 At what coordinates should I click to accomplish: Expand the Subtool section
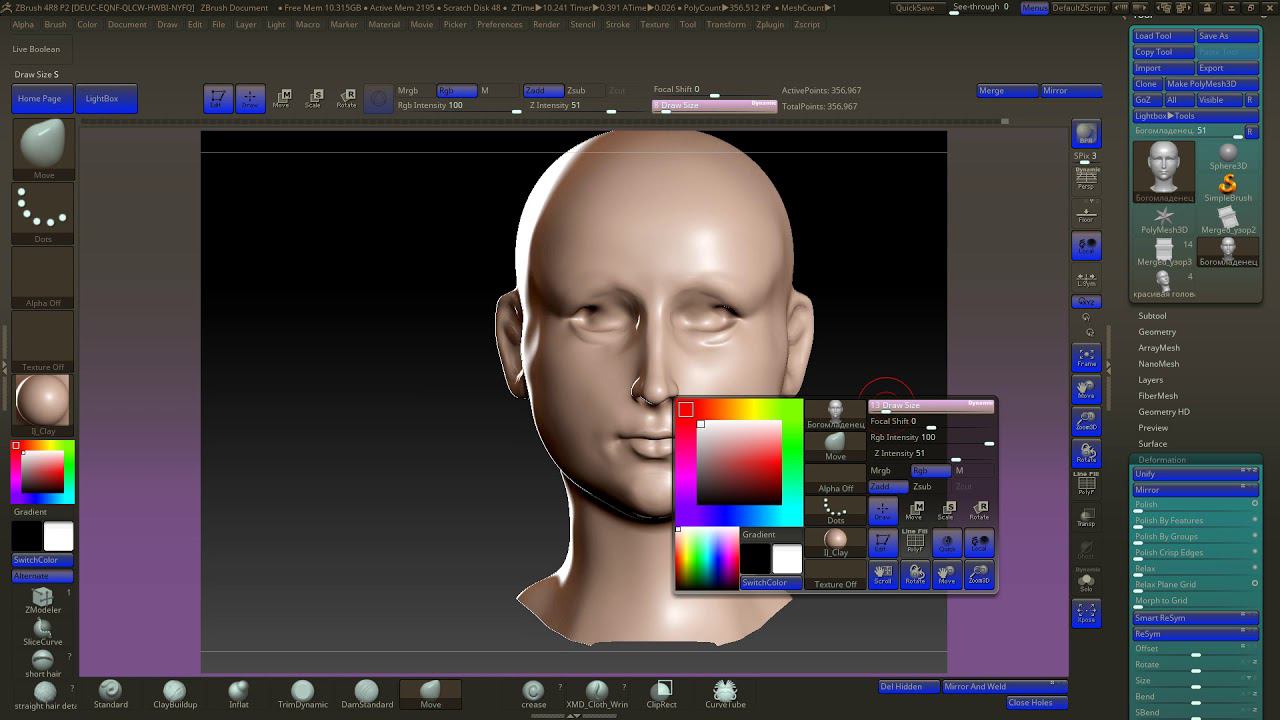[1152, 316]
